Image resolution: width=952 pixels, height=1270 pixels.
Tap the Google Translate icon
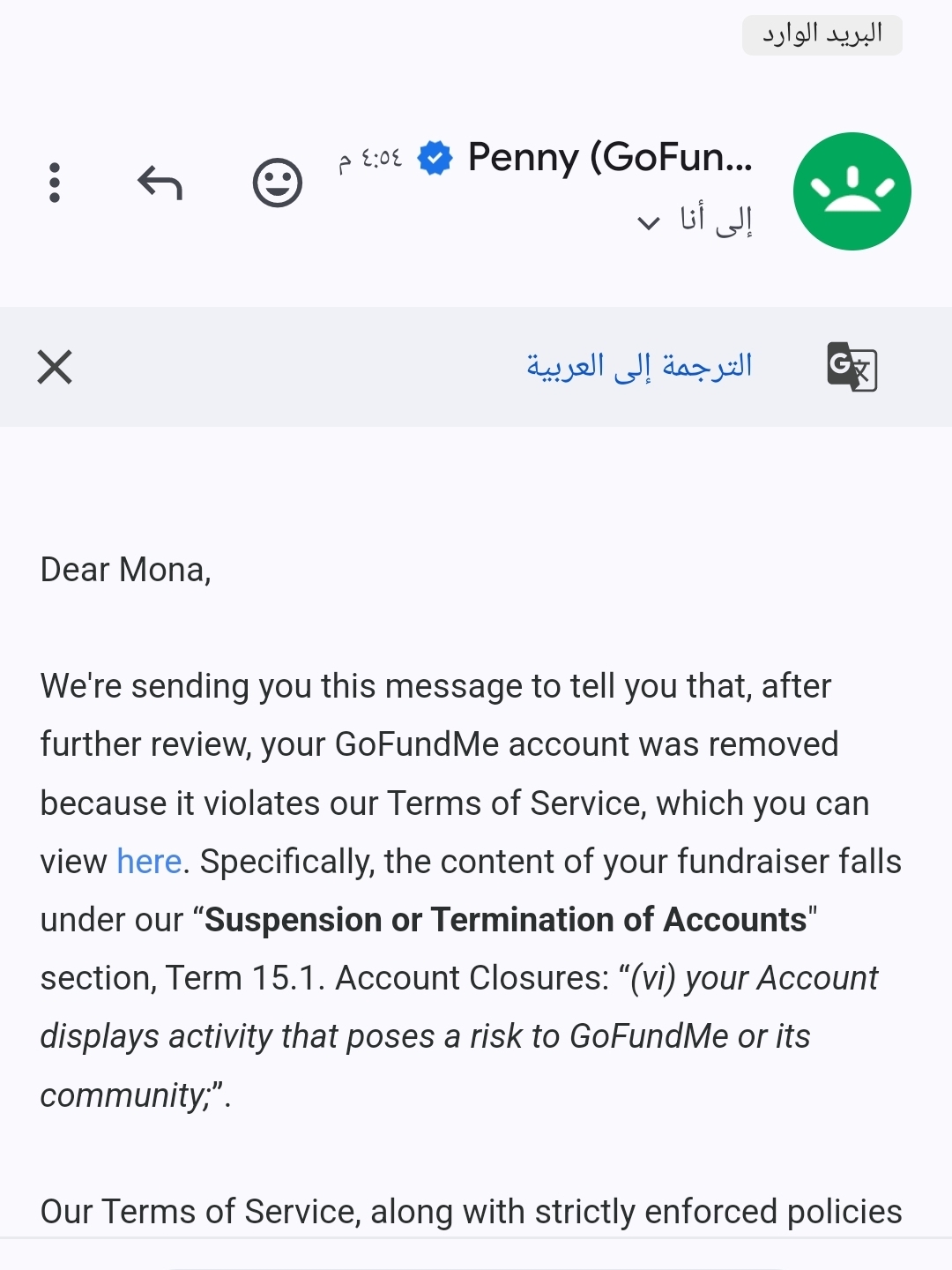pyautogui.click(x=852, y=366)
